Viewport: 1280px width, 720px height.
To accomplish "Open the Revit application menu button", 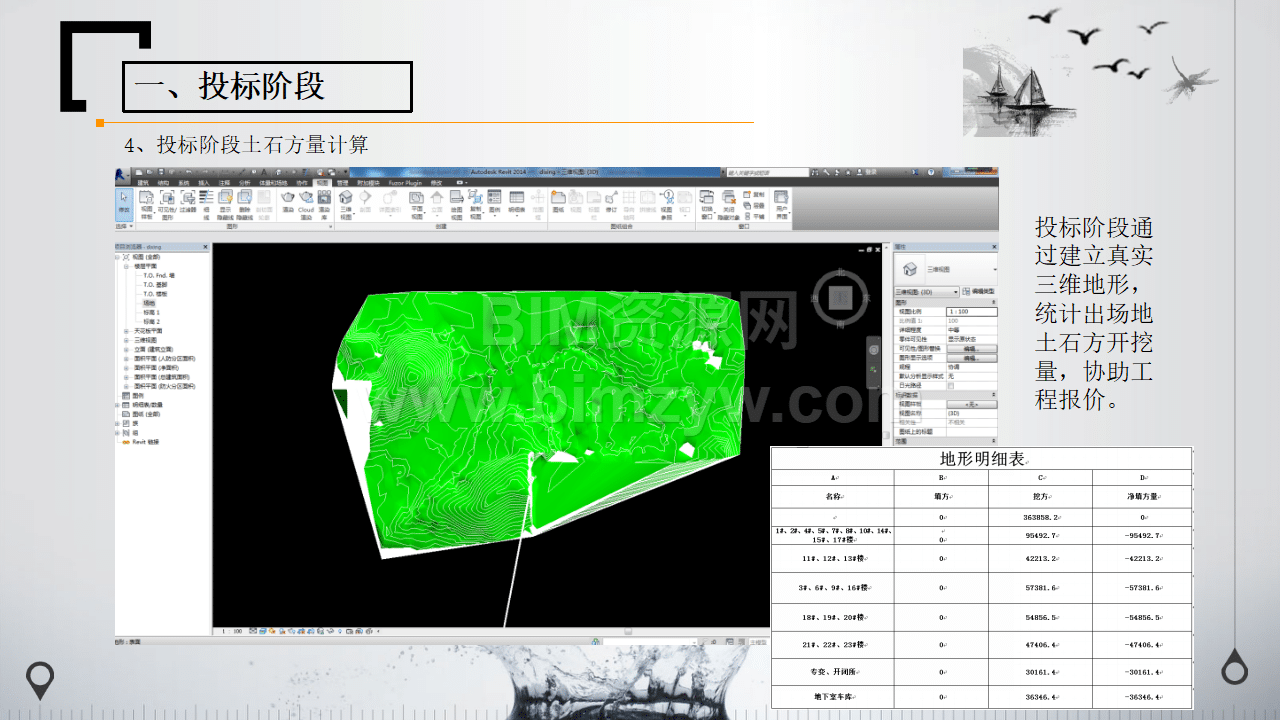I will coord(122,175).
